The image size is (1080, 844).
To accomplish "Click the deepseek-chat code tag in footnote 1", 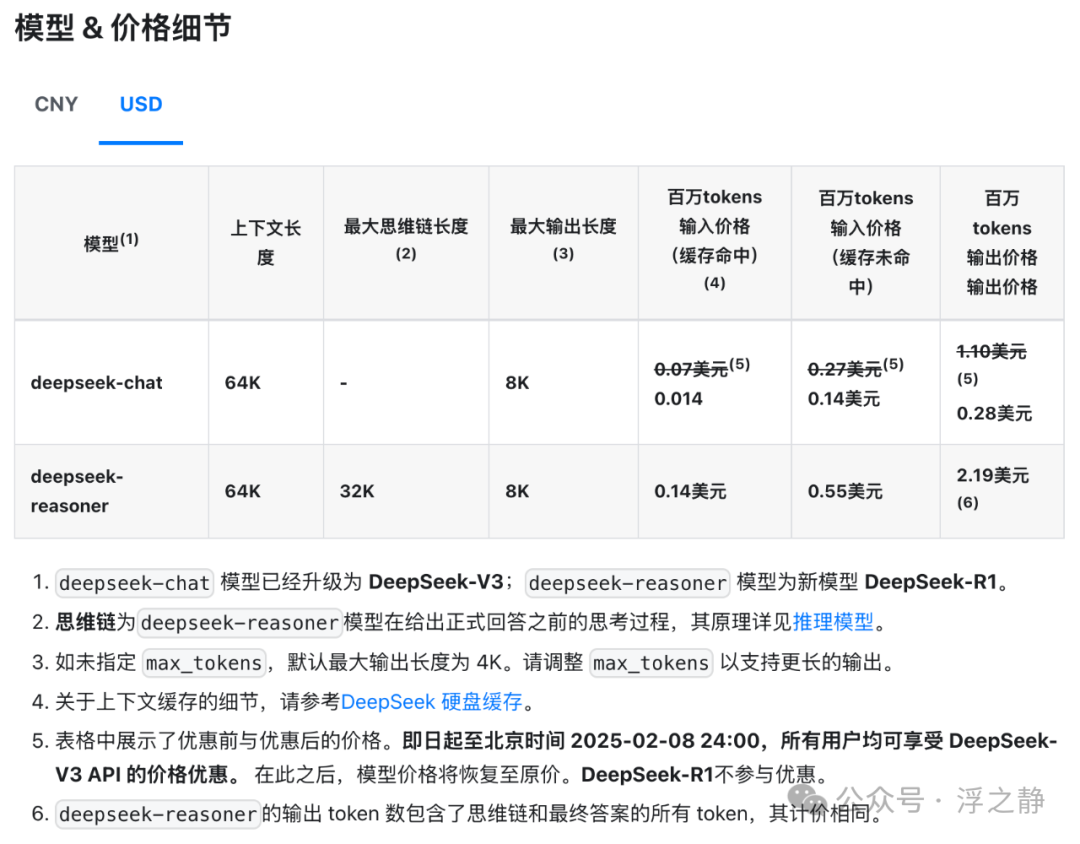I will point(134,583).
